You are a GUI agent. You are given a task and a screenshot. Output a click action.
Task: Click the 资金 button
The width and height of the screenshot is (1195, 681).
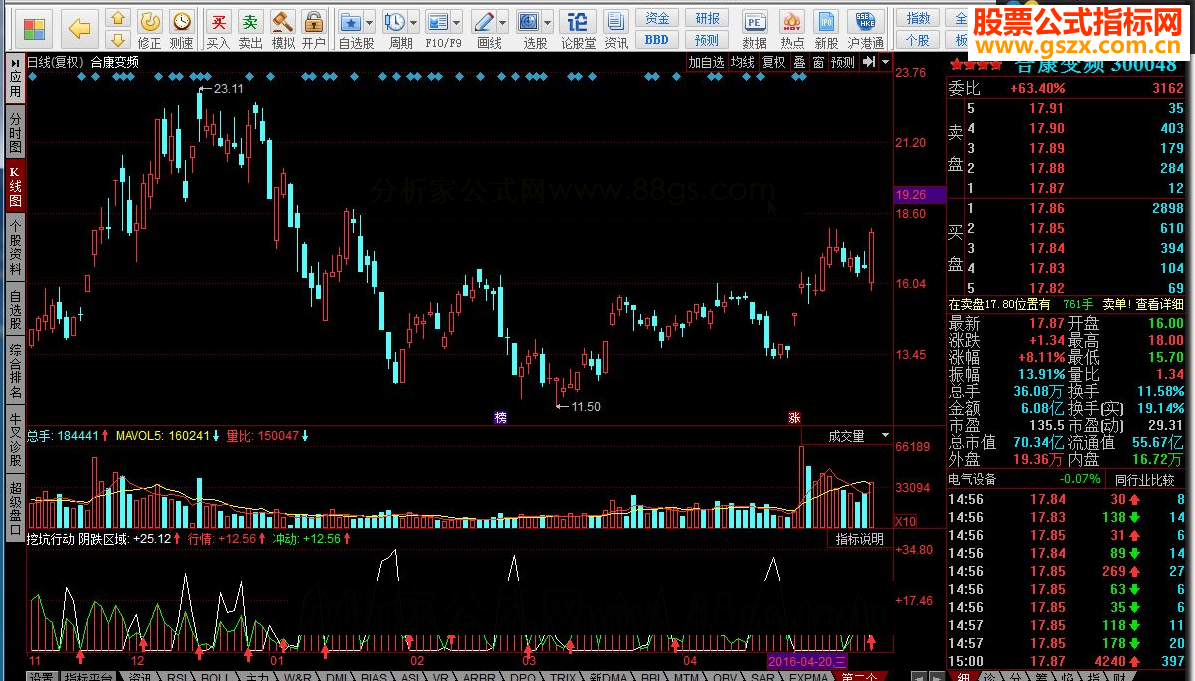click(x=656, y=18)
